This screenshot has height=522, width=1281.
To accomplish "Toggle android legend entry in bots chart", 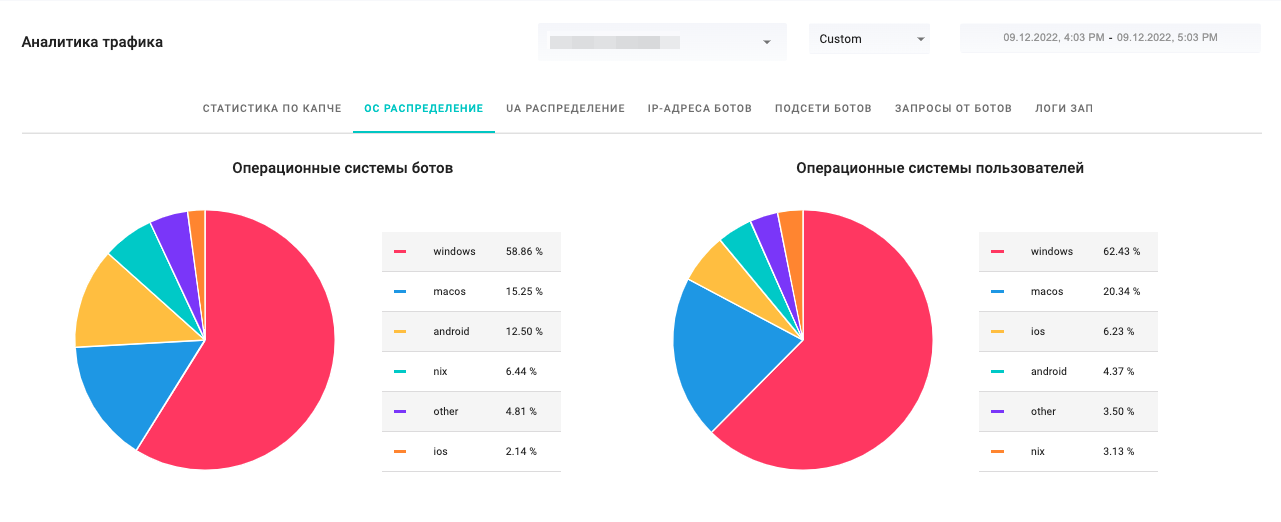I will tap(451, 332).
